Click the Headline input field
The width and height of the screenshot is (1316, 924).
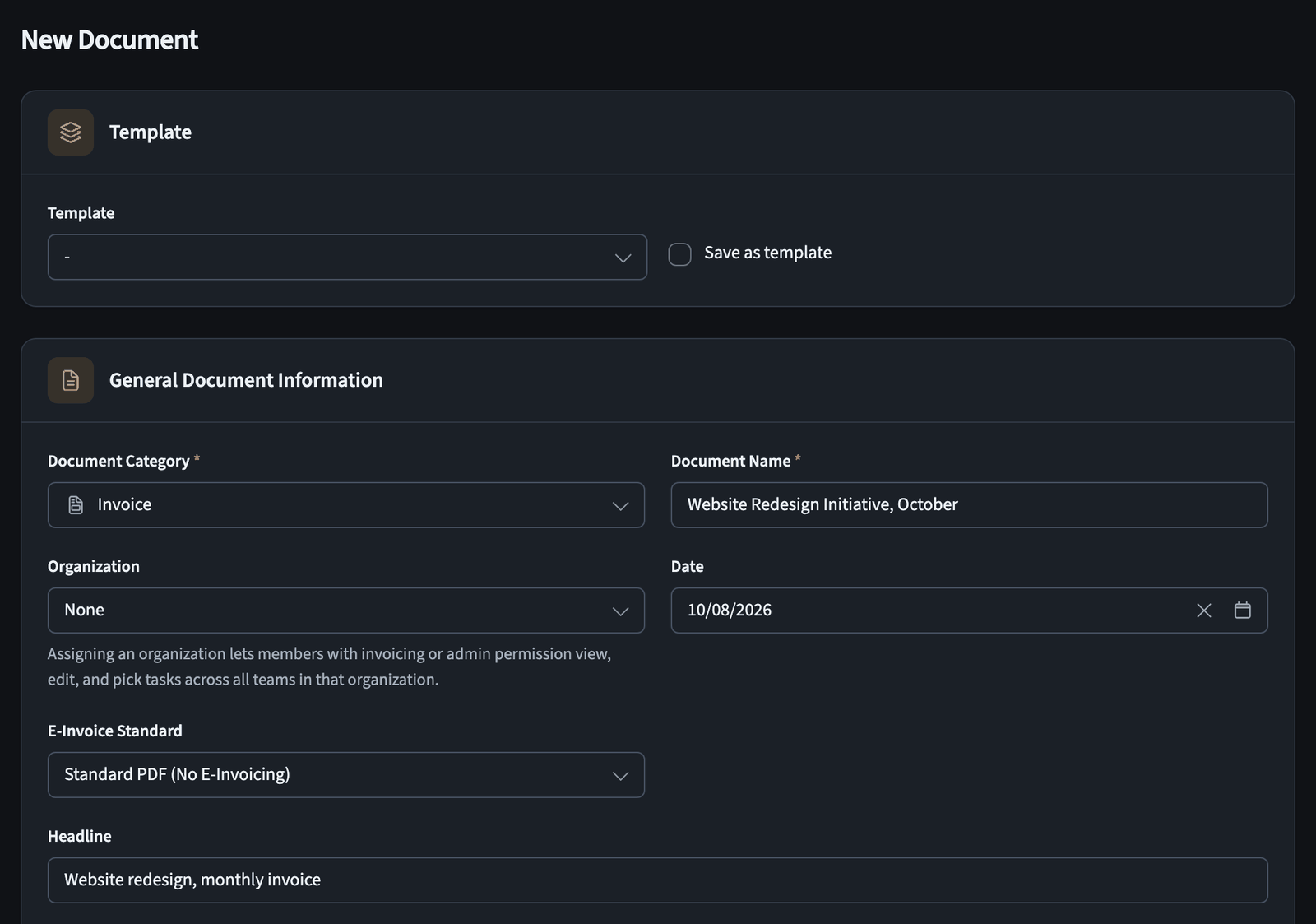tap(658, 880)
